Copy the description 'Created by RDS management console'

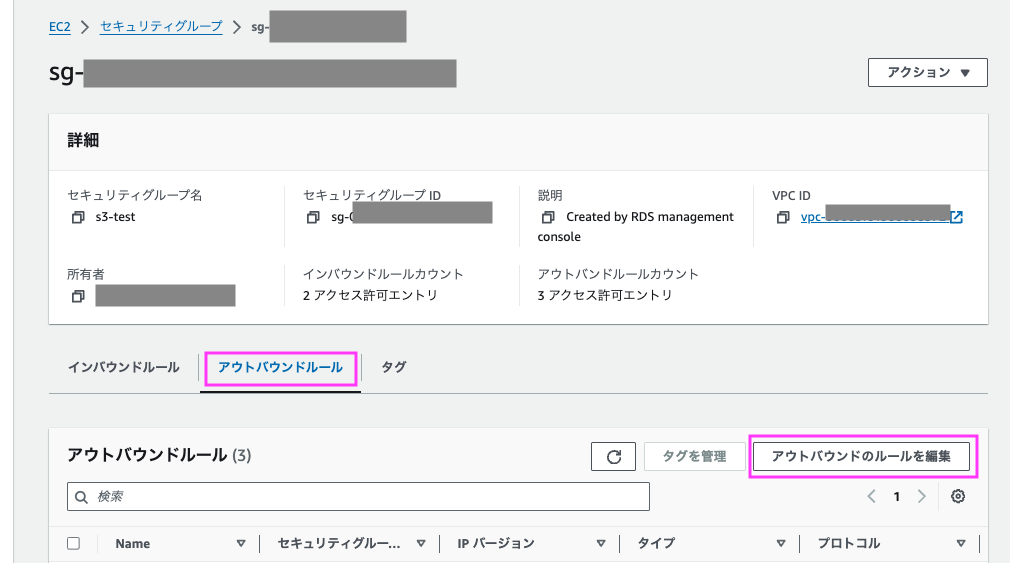[548, 217]
